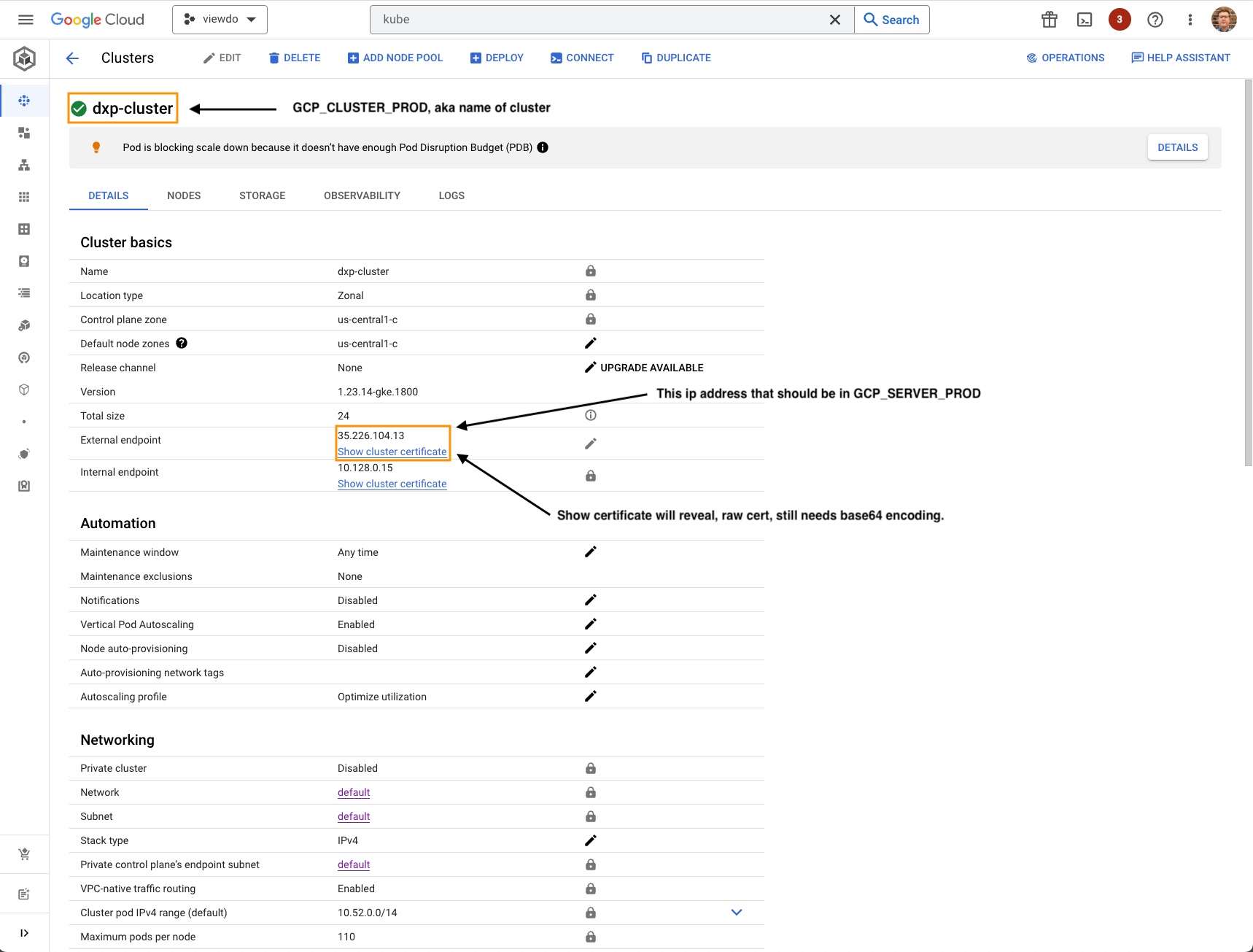Open the user account avatar
Viewport: 1253px width, 952px height.
point(1225,20)
